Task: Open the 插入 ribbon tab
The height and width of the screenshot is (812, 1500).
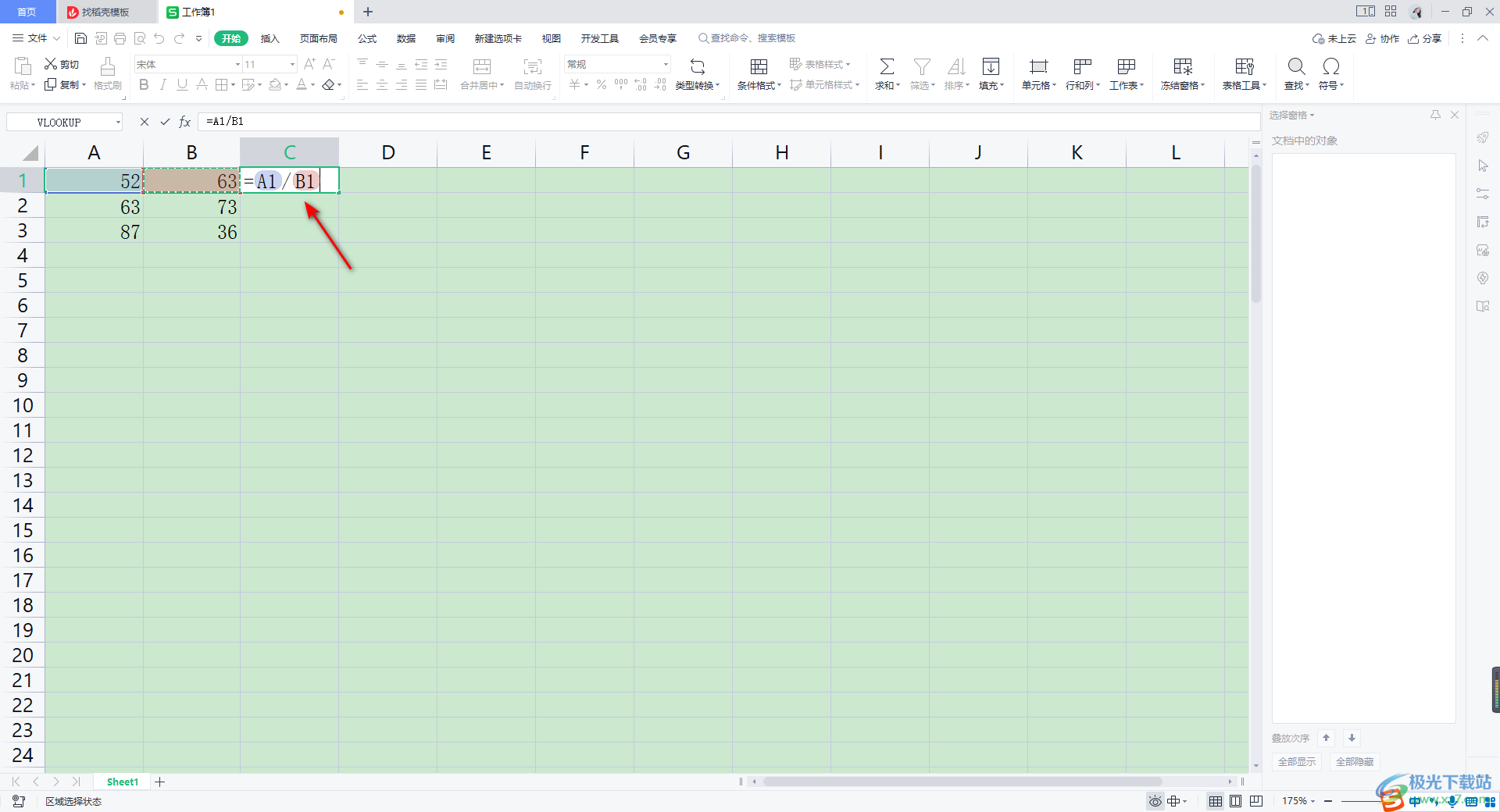Action: [x=270, y=38]
